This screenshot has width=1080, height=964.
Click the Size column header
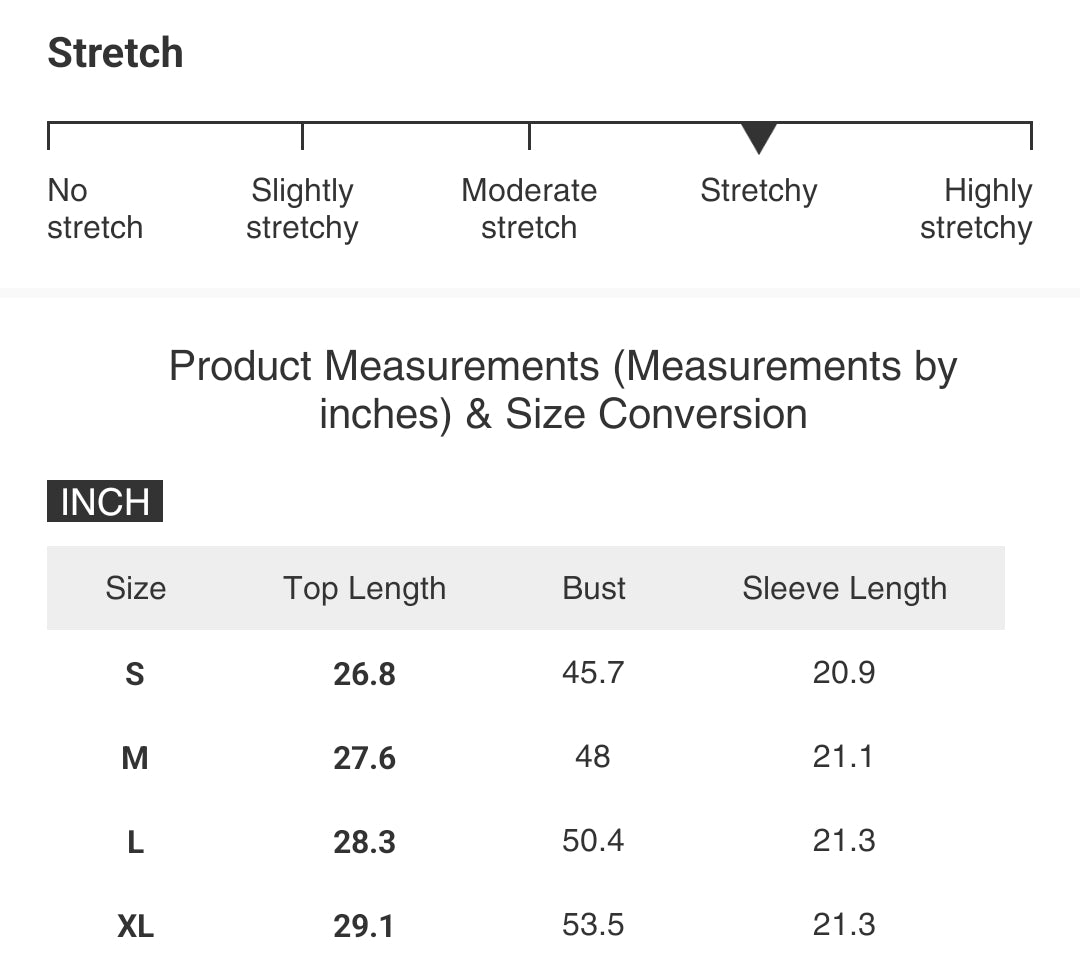tap(136, 589)
